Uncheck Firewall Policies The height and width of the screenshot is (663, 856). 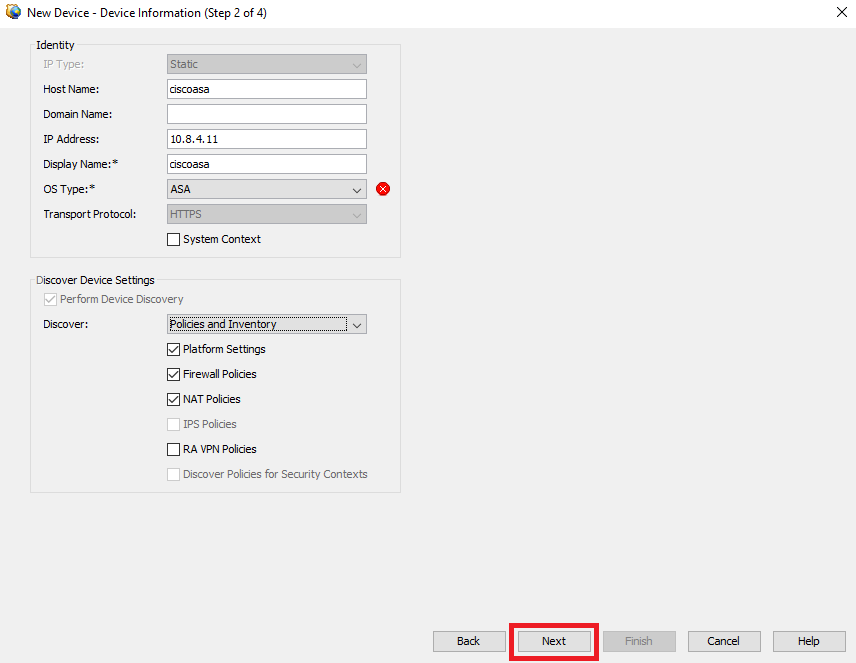(173, 374)
